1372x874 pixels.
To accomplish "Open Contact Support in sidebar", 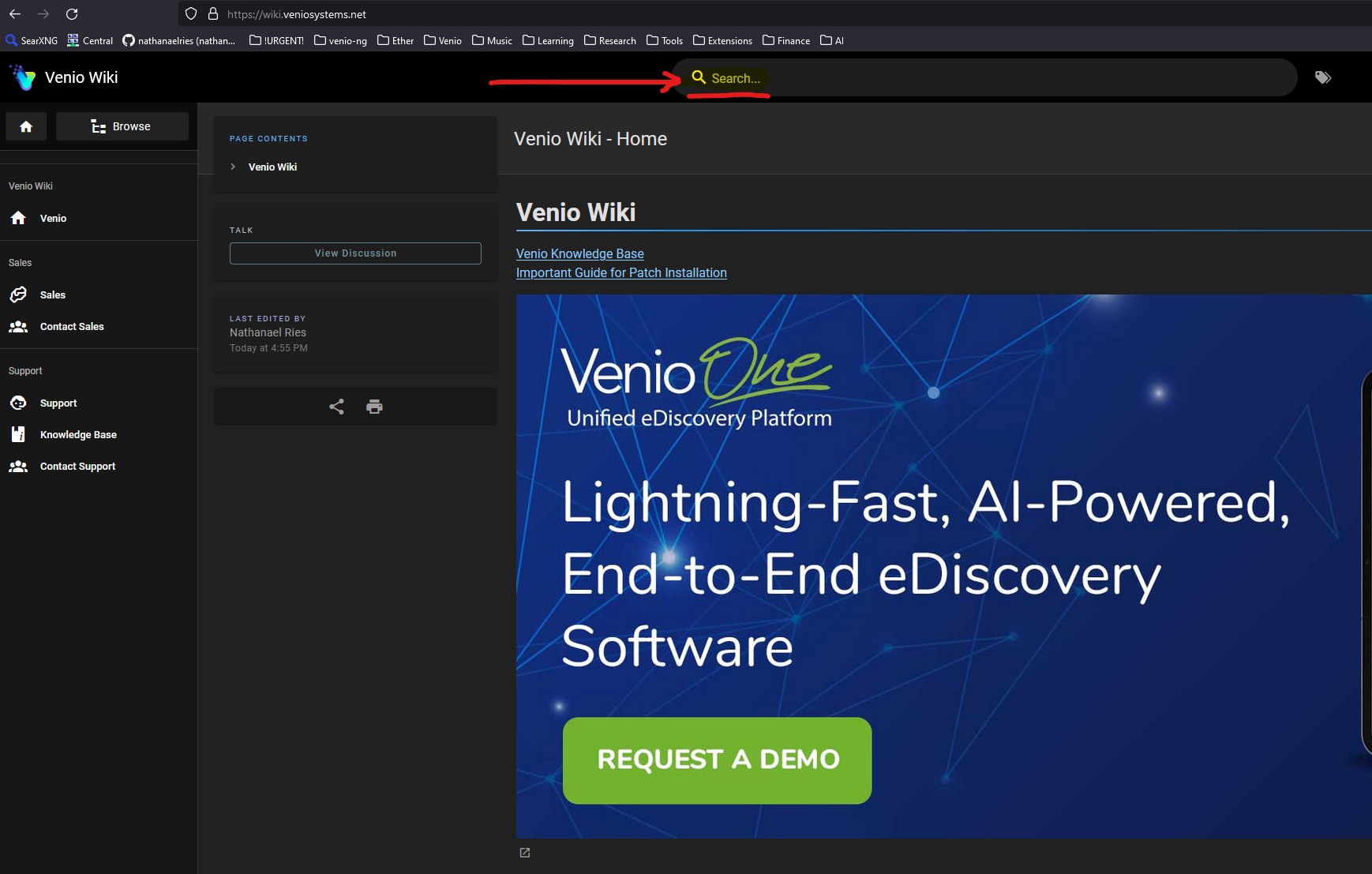I will (99, 466).
